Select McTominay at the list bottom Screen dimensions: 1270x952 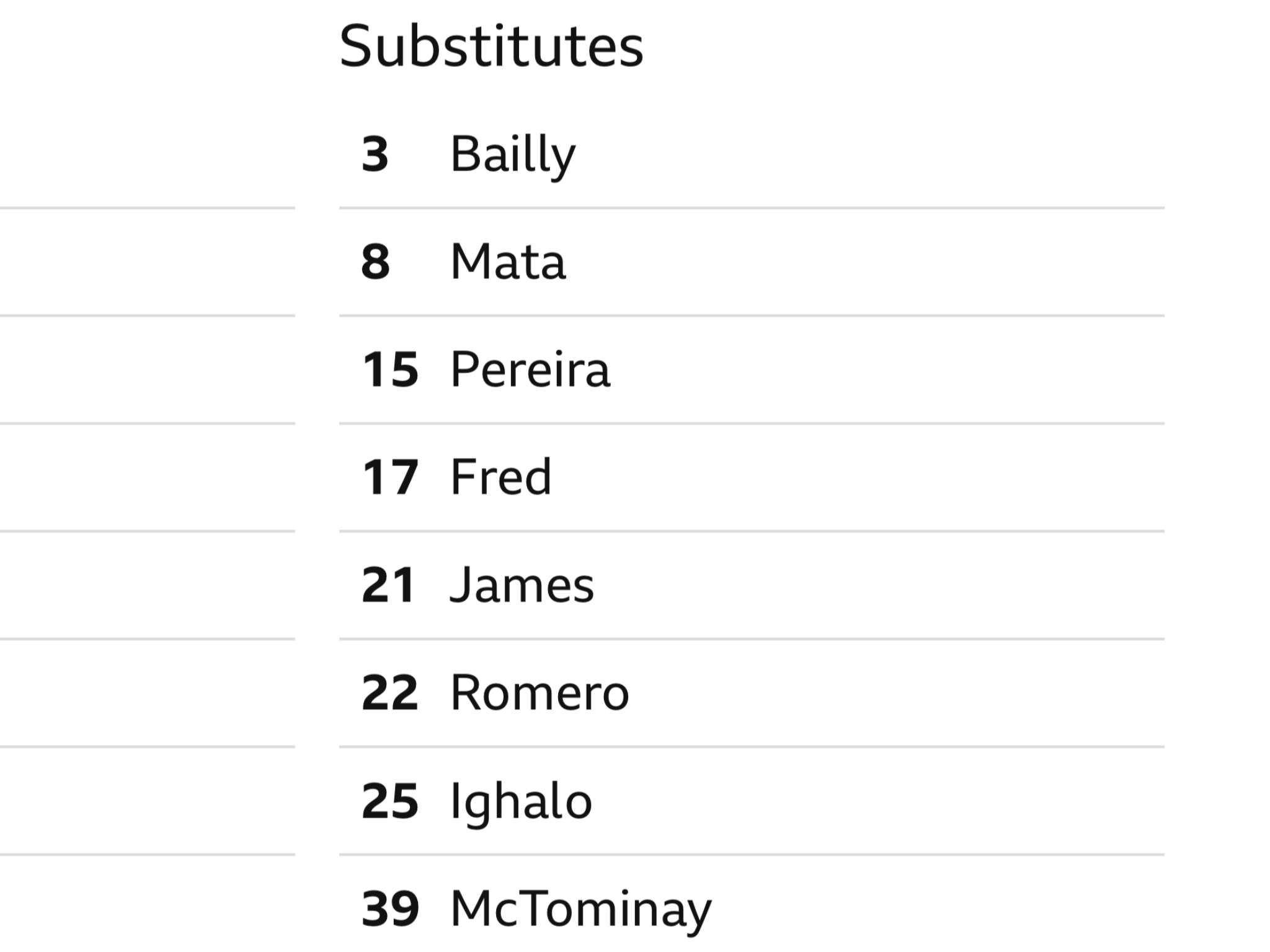click(x=581, y=910)
